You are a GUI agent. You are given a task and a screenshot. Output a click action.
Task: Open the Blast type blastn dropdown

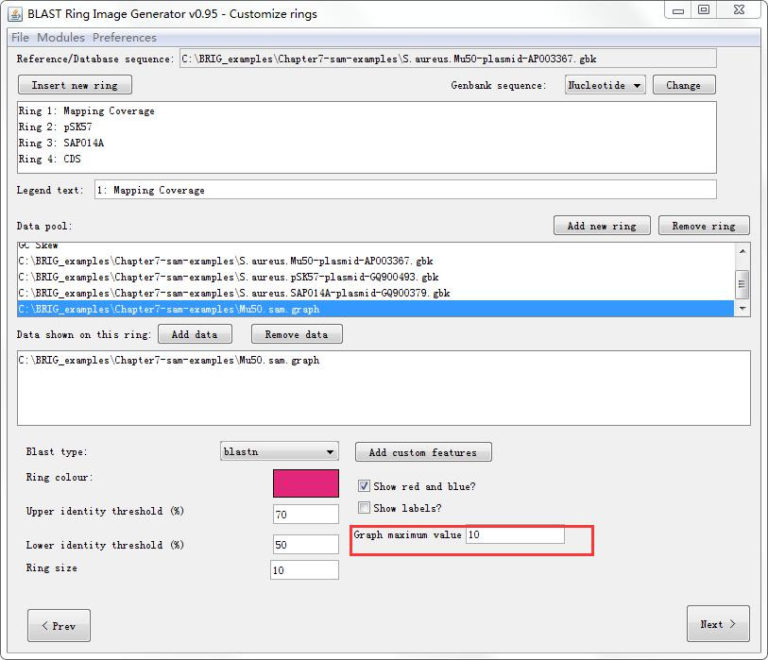279,451
